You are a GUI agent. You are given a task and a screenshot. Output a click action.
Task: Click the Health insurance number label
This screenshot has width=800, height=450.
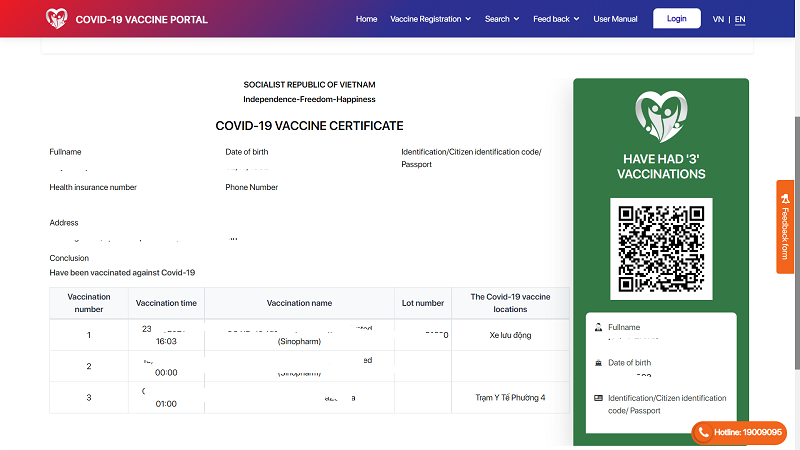93,187
